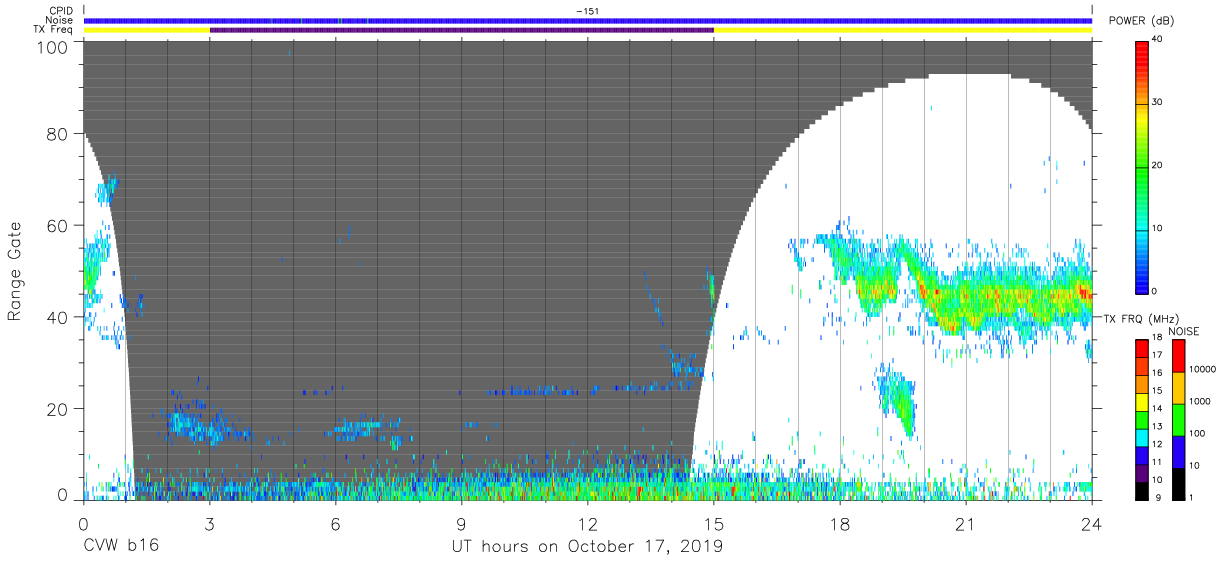Click the x-axis hour label '12'
This screenshot has height=567, width=1228.
point(588,523)
